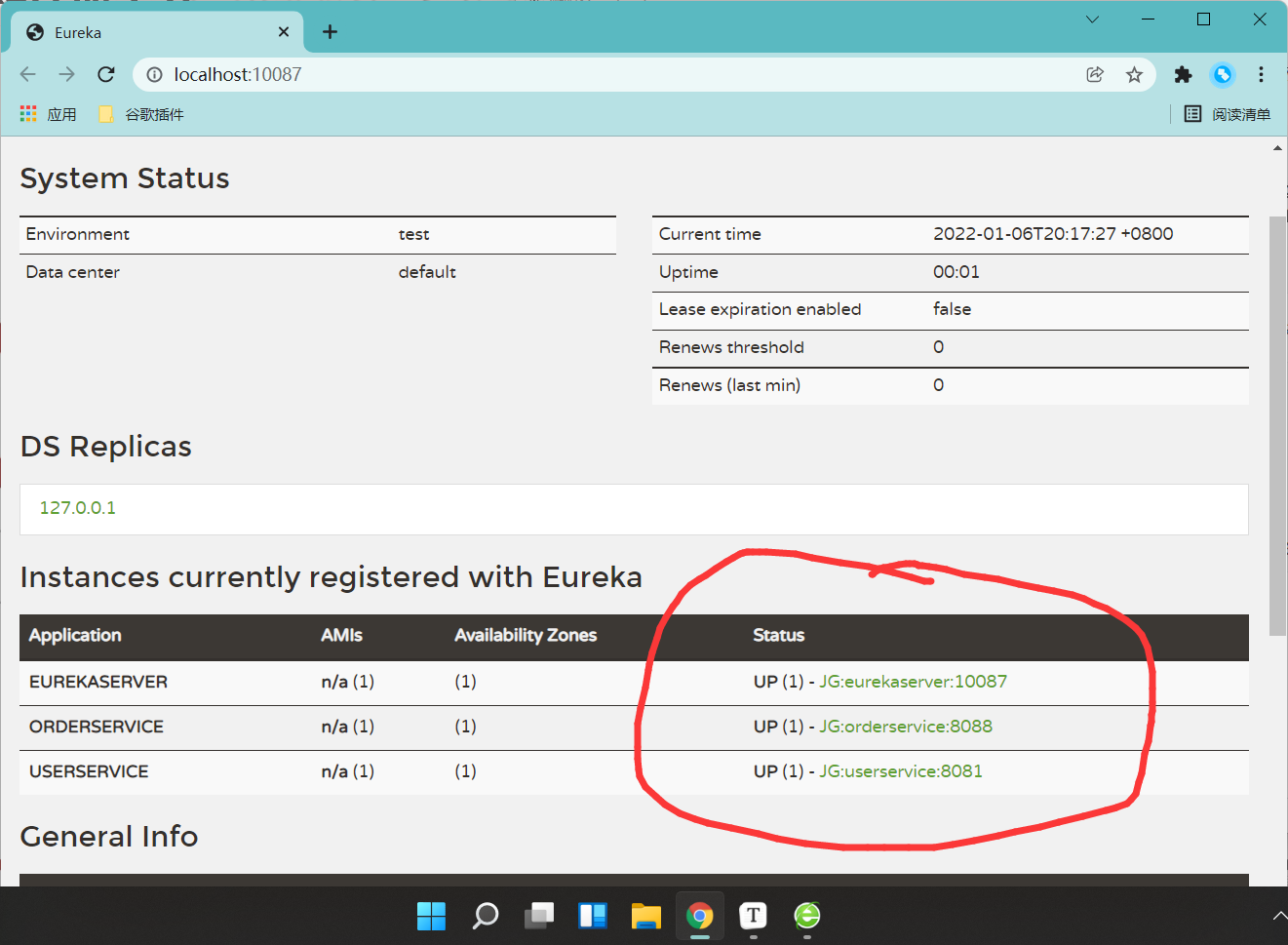Open the blue profile avatar icon

pos(1223,74)
